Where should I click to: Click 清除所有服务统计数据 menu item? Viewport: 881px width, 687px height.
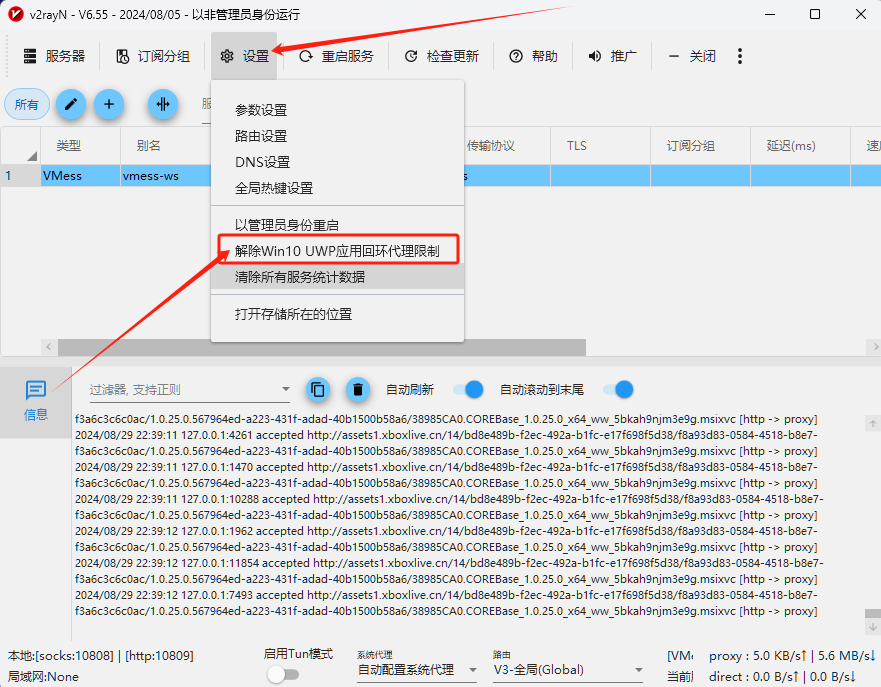[x=337, y=277]
